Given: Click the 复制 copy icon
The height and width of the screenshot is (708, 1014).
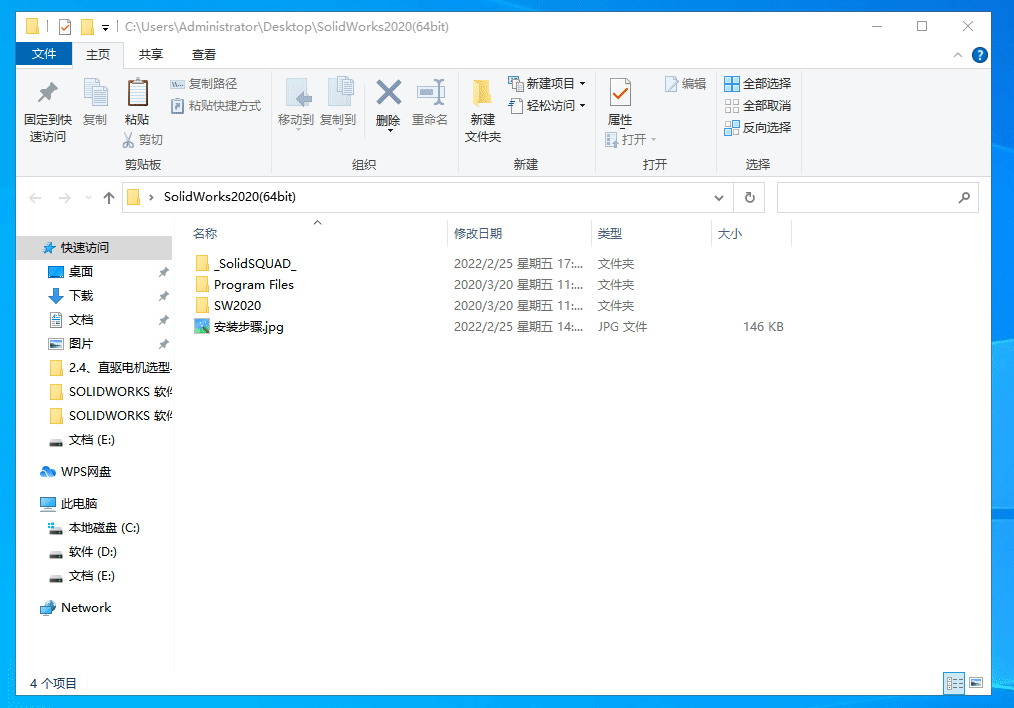Looking at the screenshot, I should (95, 92).
